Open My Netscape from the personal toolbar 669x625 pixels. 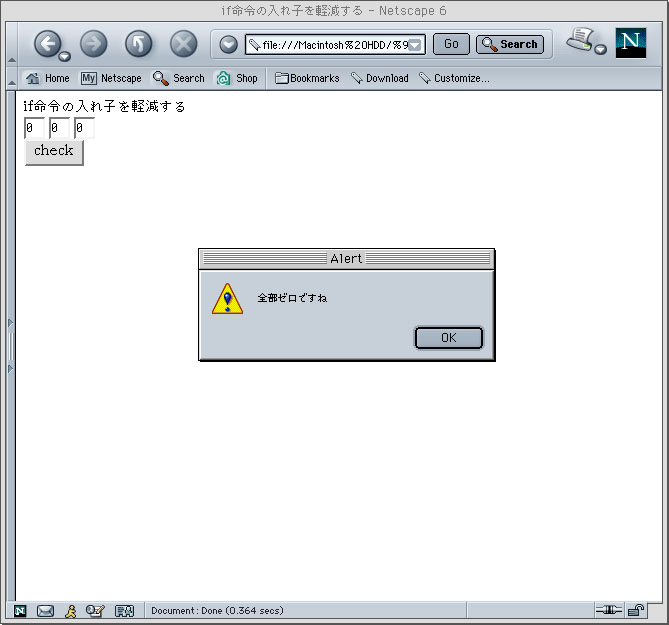click(111, 78)
